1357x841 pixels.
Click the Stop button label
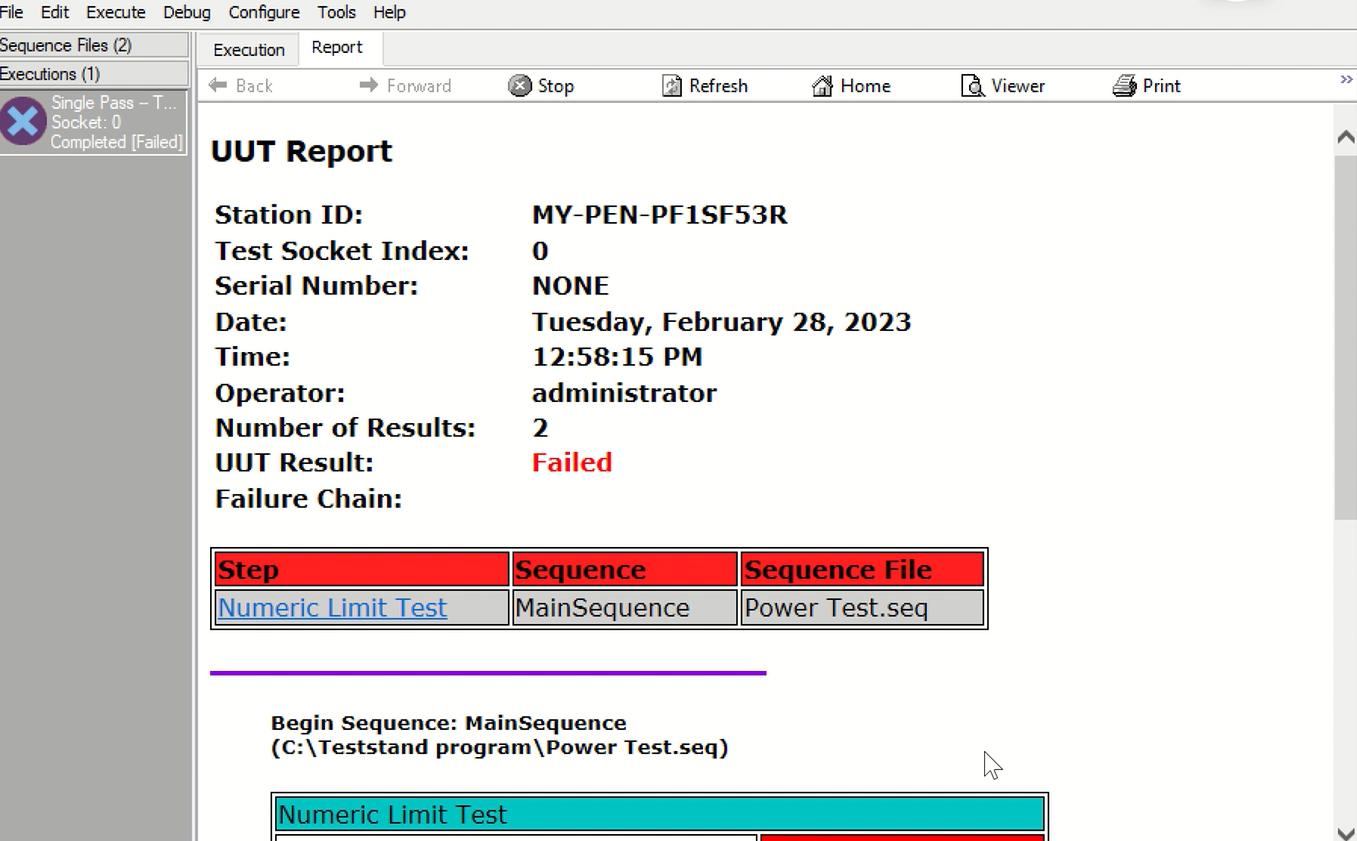tap(556, 86)
